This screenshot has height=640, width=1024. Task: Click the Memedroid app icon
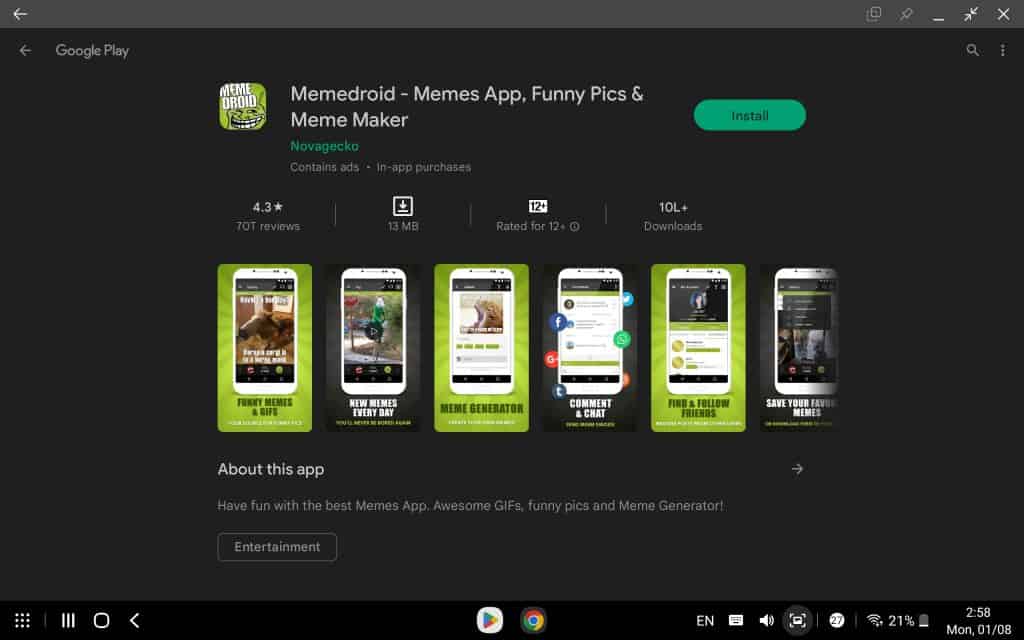(243, 105)
